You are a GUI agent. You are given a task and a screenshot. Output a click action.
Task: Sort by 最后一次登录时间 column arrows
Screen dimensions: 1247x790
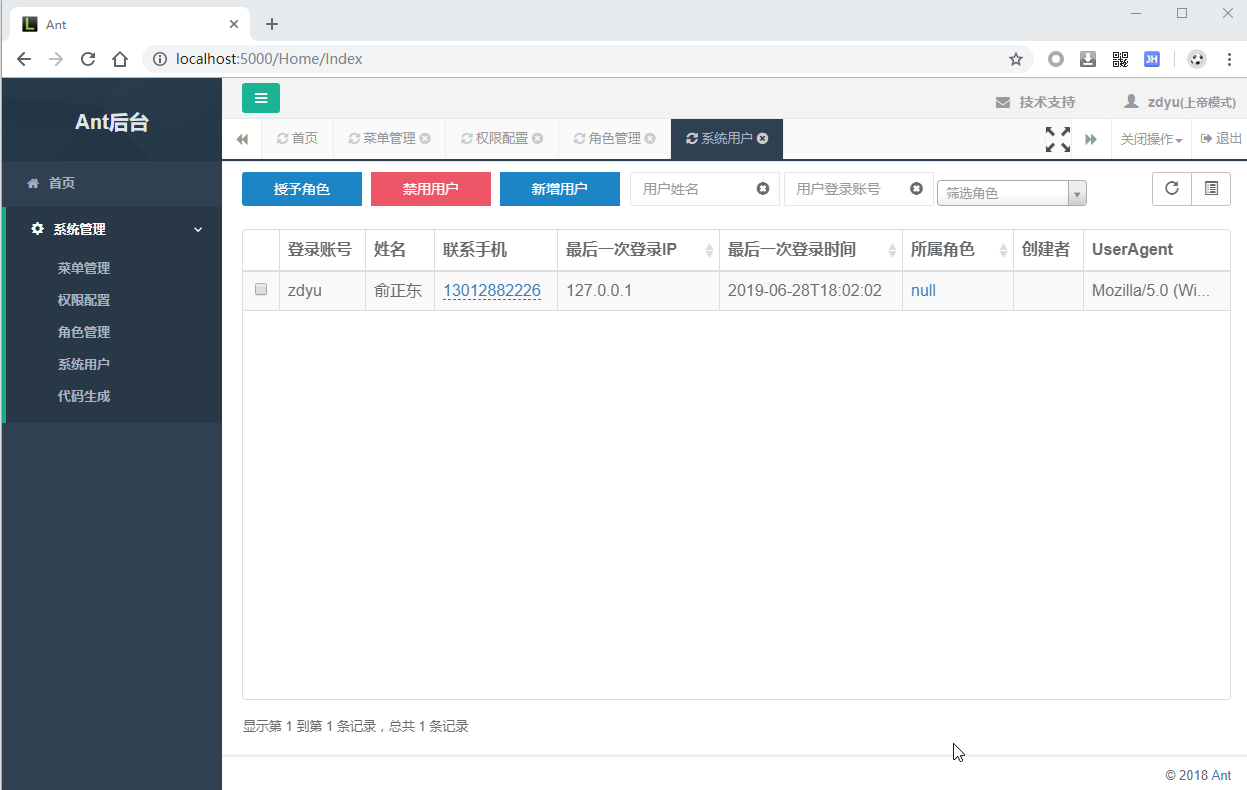coord(892,250)
